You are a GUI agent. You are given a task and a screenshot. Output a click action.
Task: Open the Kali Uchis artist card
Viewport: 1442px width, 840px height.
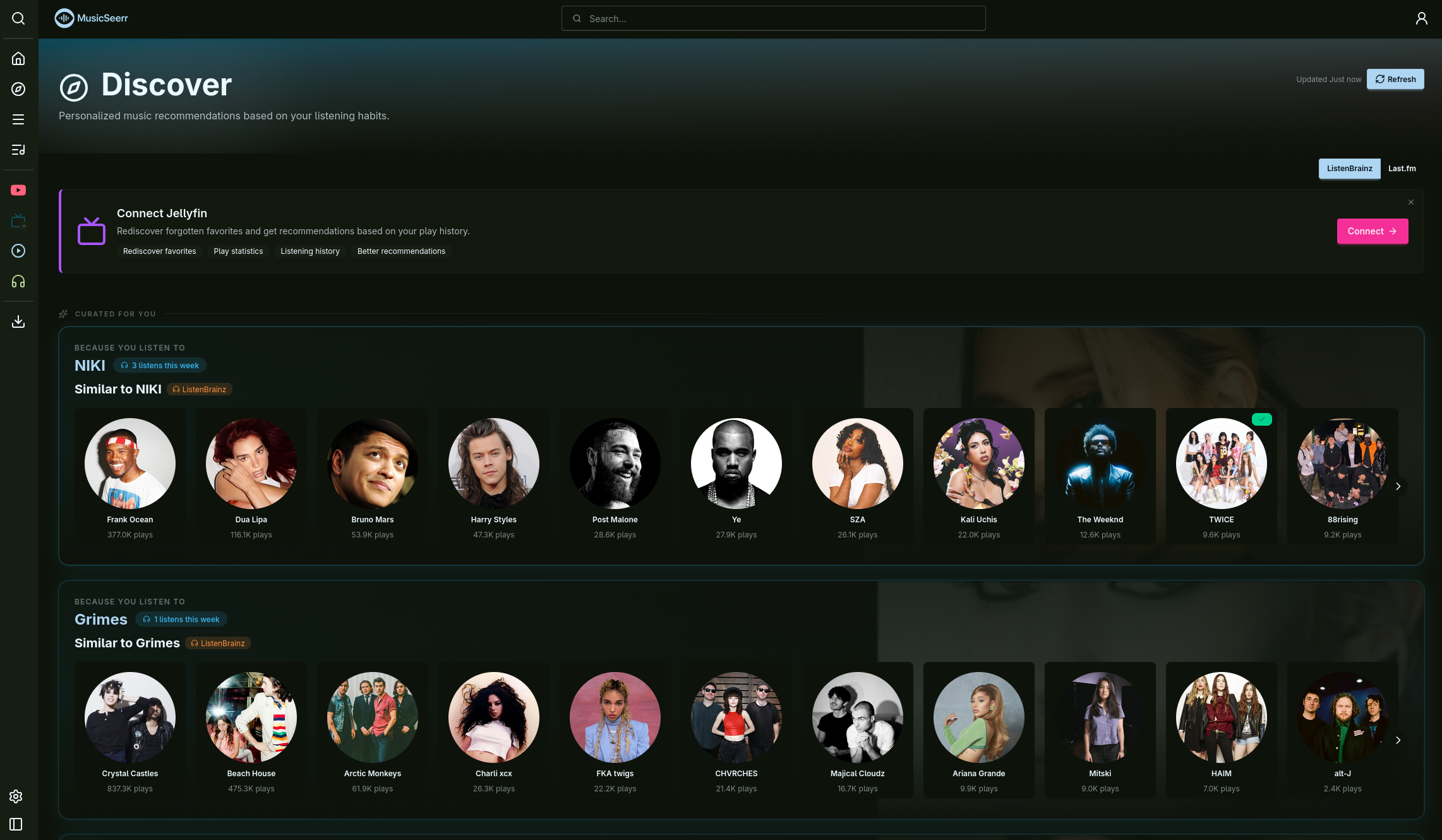[x=979, y=476]
